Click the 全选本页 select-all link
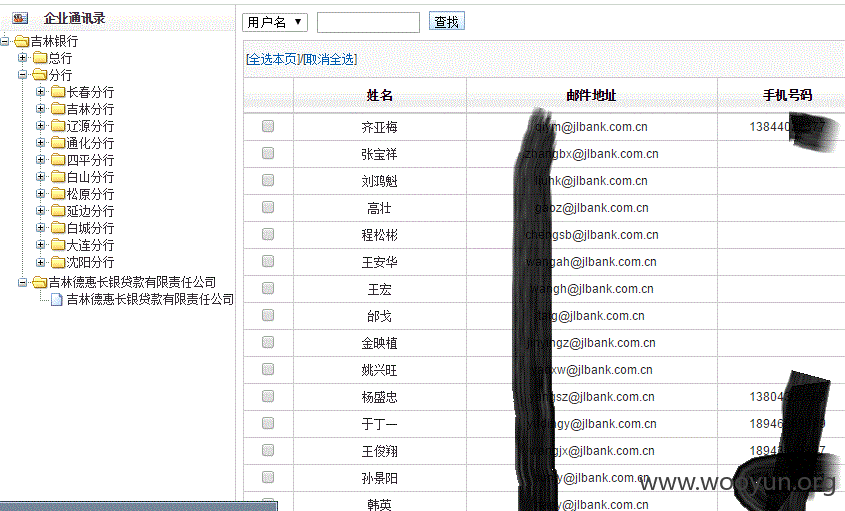 click(272, 59)
